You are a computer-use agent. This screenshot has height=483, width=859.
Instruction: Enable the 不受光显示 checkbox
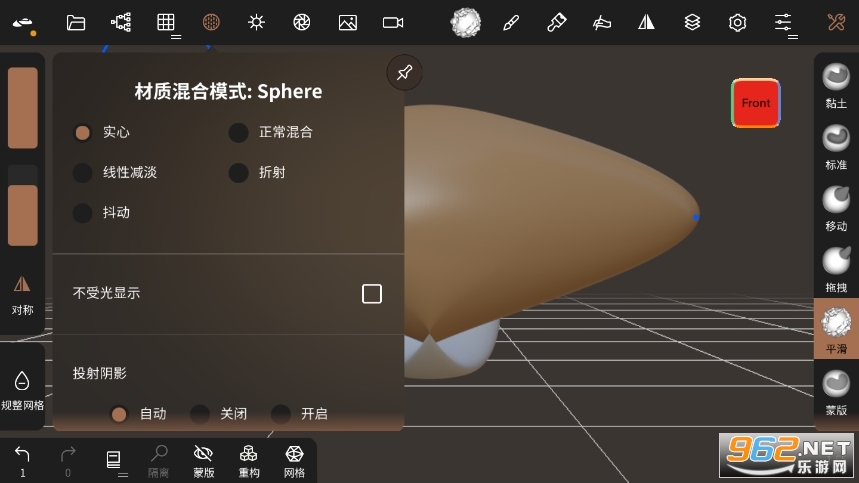click(x=372, y=293)
